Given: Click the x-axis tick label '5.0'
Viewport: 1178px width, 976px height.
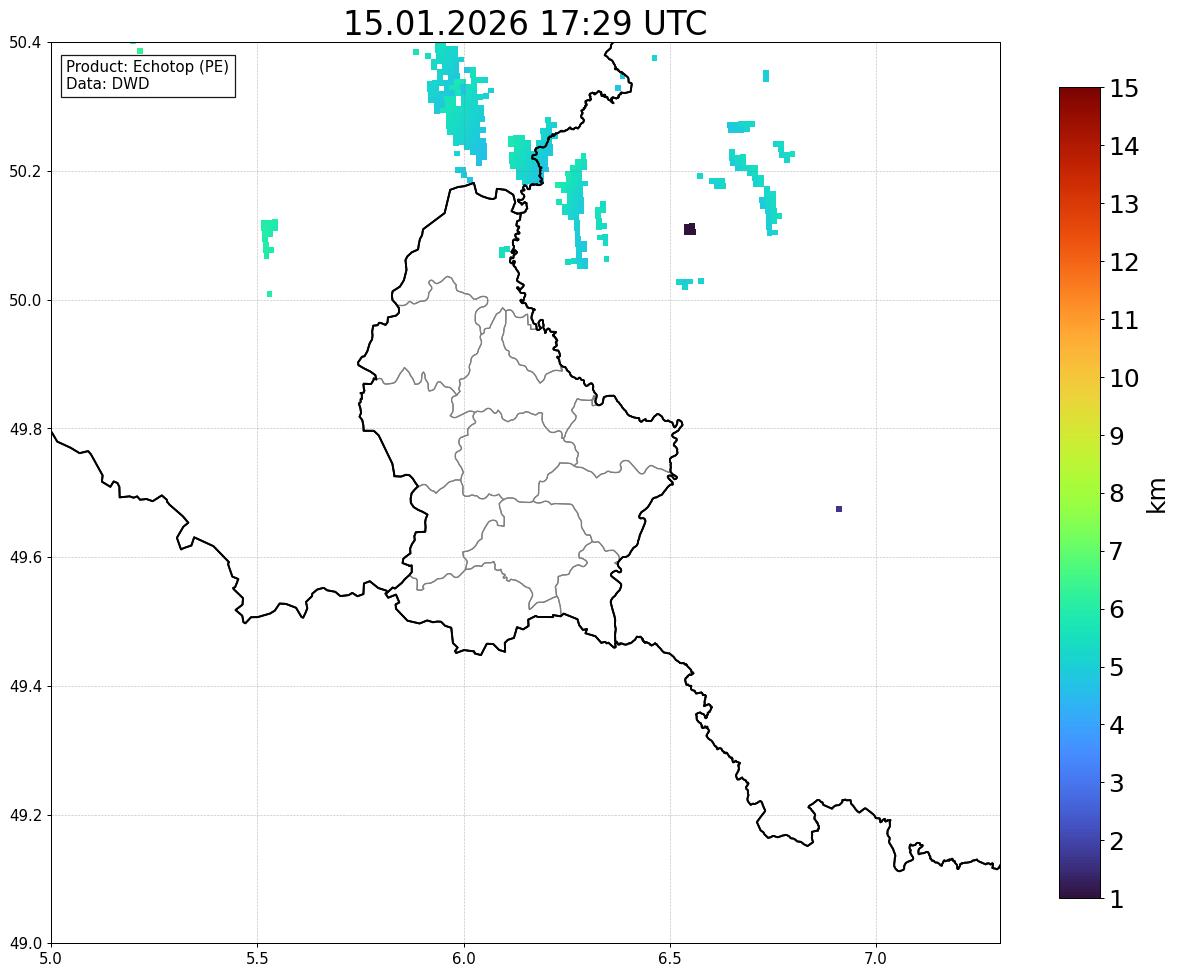Looking at the screenshot, I should (51, 959).
